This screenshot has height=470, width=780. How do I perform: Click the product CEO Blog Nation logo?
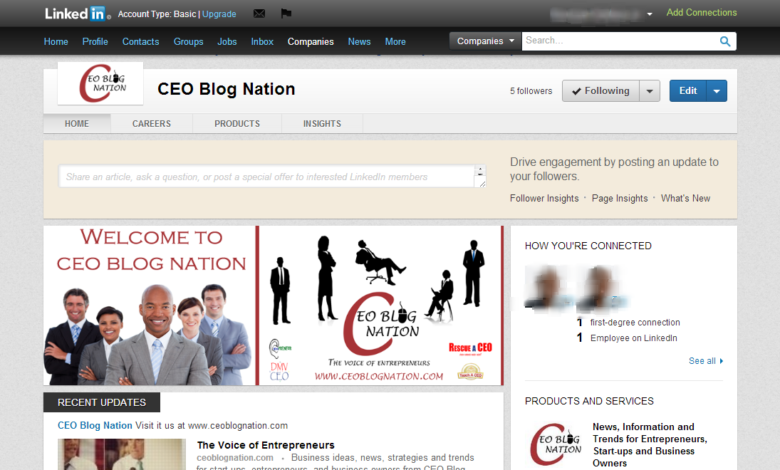point(555,444)
